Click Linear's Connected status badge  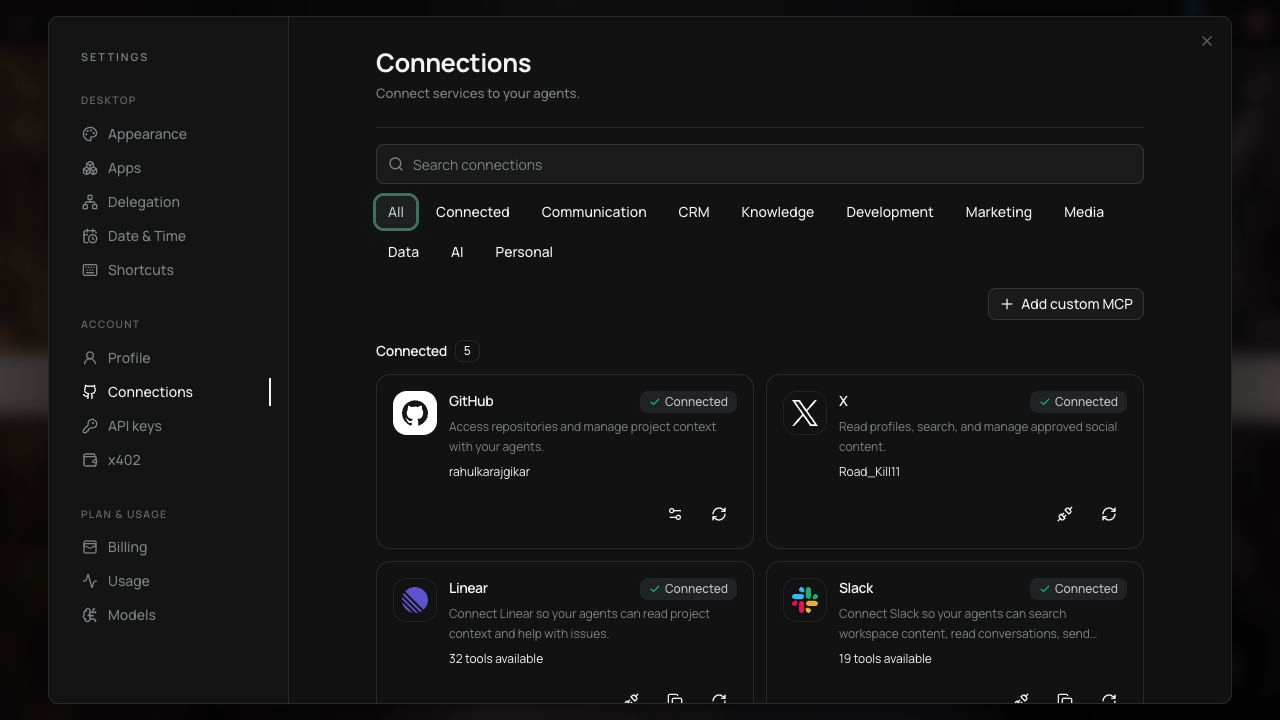[x=688, y=589]
